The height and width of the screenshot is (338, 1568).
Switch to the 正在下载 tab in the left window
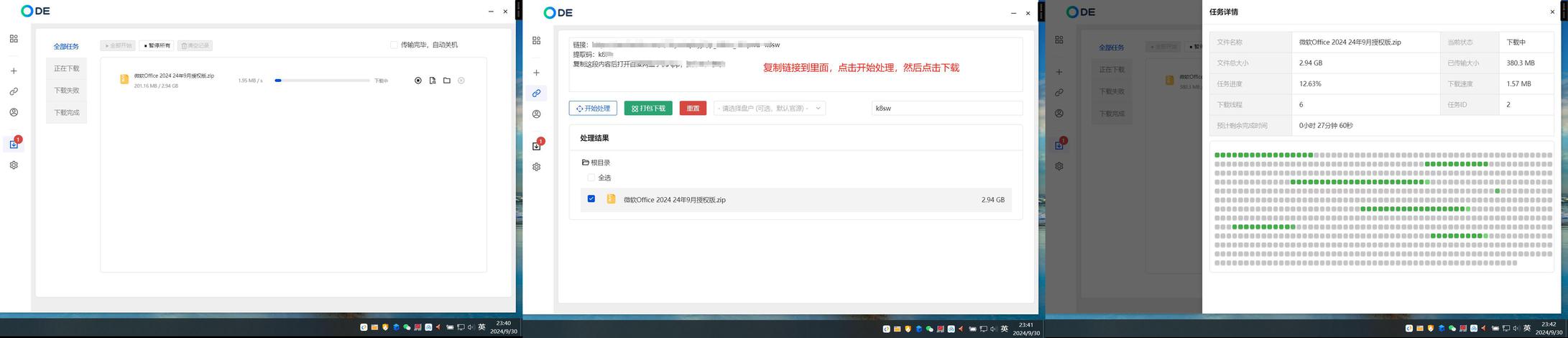click(x=66, y=68)
